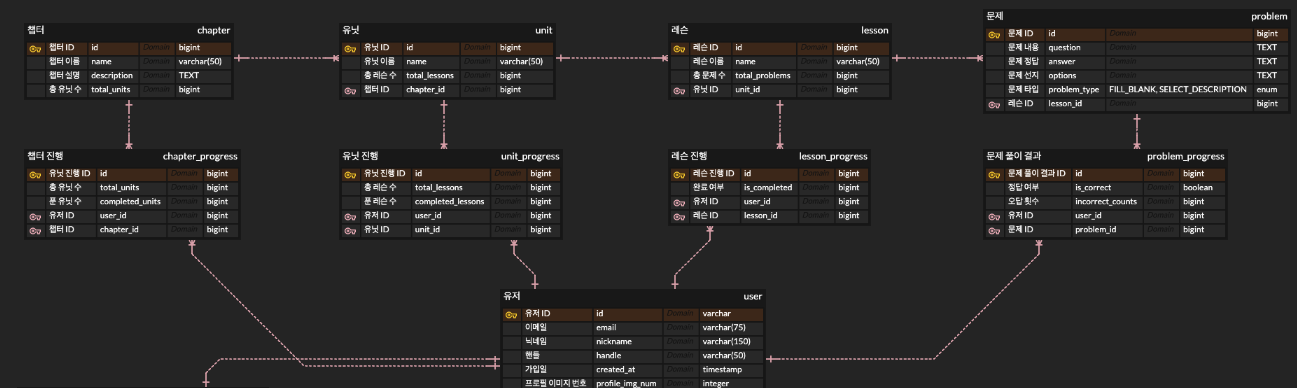Click the '완료 여부' logical name cell
This screenshot has height=388, width=1297.
(708, 188)
